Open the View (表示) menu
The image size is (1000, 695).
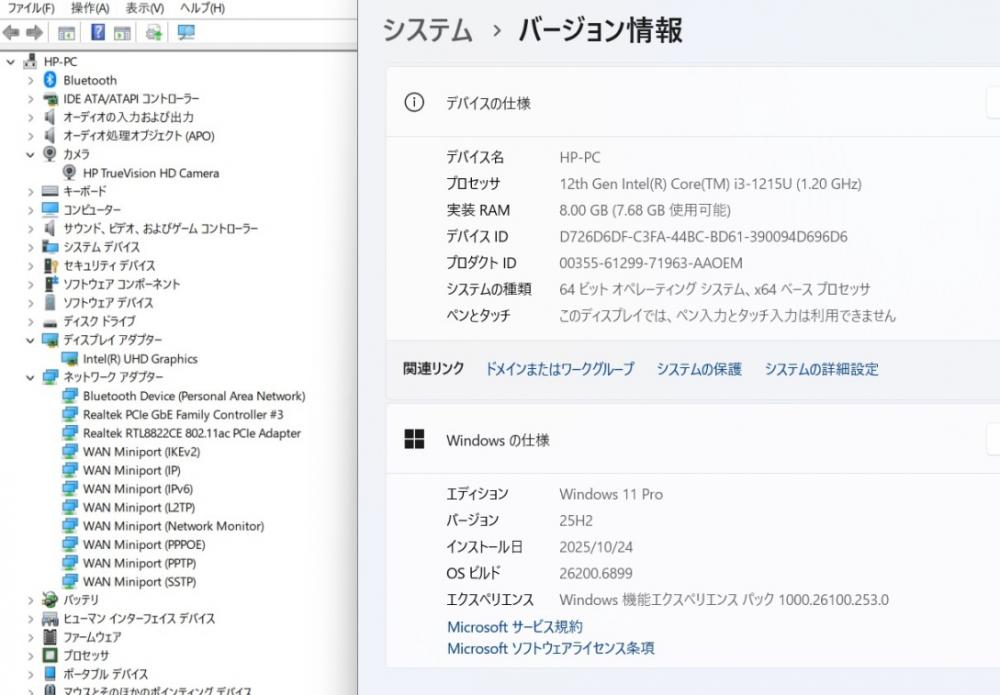coord(145,8)
